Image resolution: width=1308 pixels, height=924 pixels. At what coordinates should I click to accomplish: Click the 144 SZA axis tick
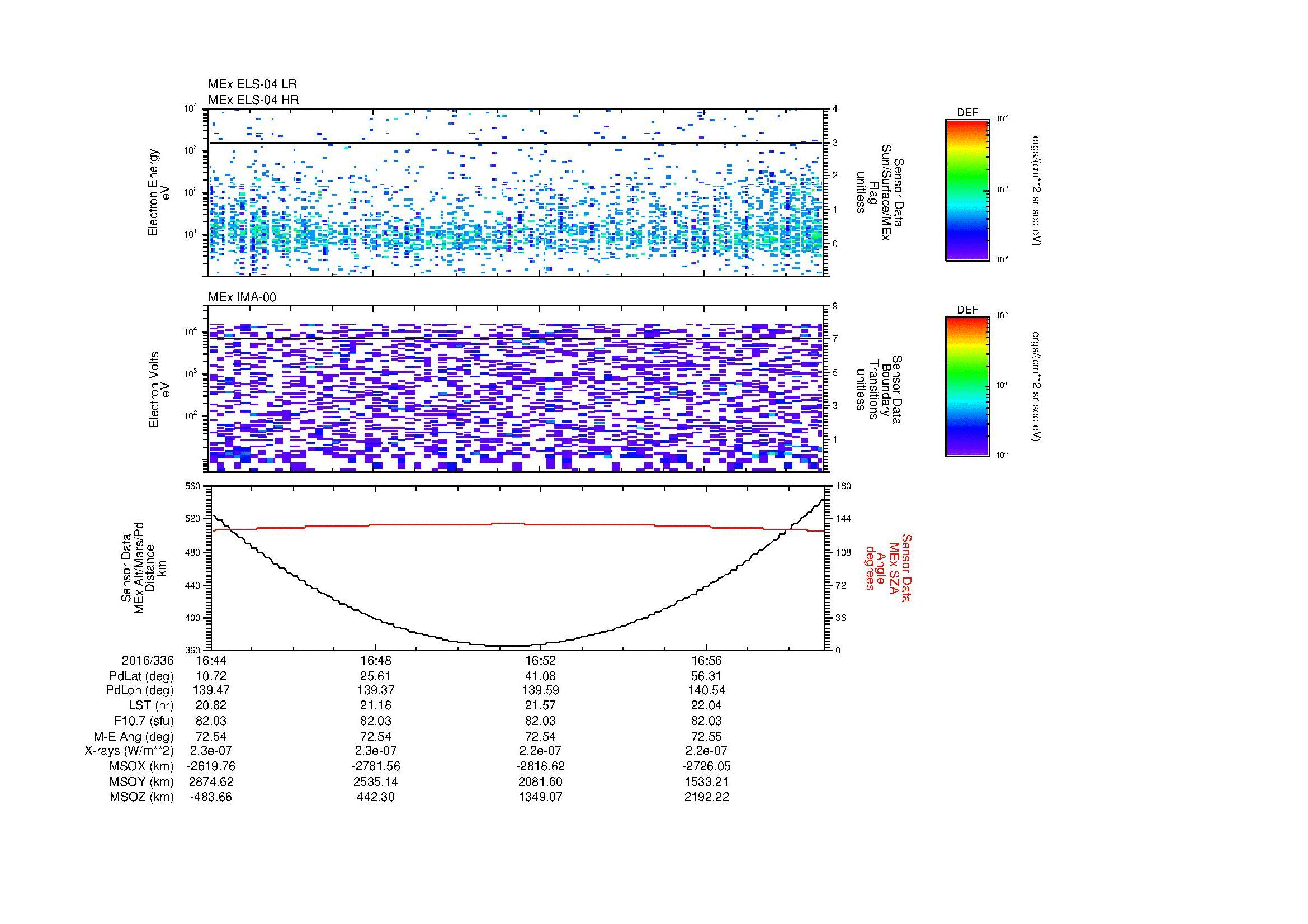pyautogui.click(x=843, y=519)
